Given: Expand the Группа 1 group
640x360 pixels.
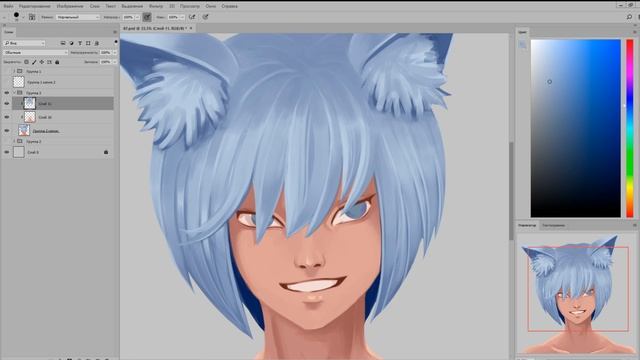Looking at the screenshot, I should click(x=14, y=71).
